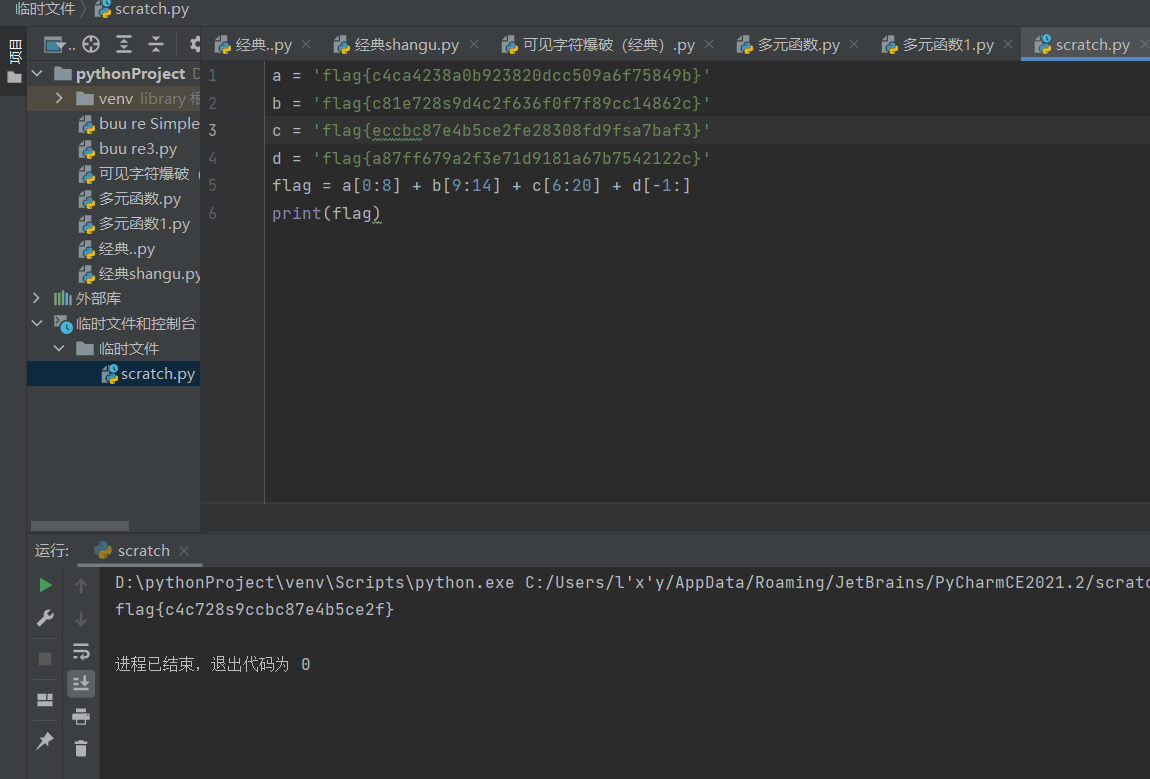Click the flag = a[0:8] code line
The image size is (1150, 779).
pos(481,186)
